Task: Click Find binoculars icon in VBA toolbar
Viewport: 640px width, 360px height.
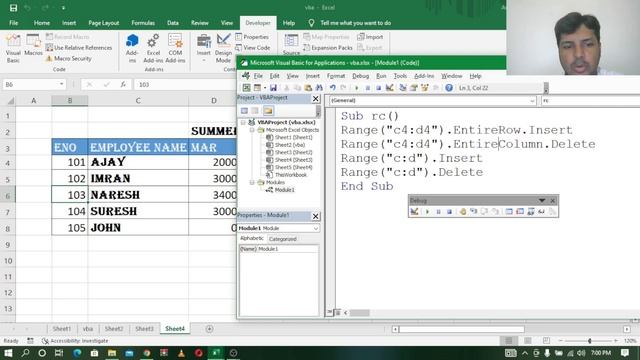Action: click(319, 88)
